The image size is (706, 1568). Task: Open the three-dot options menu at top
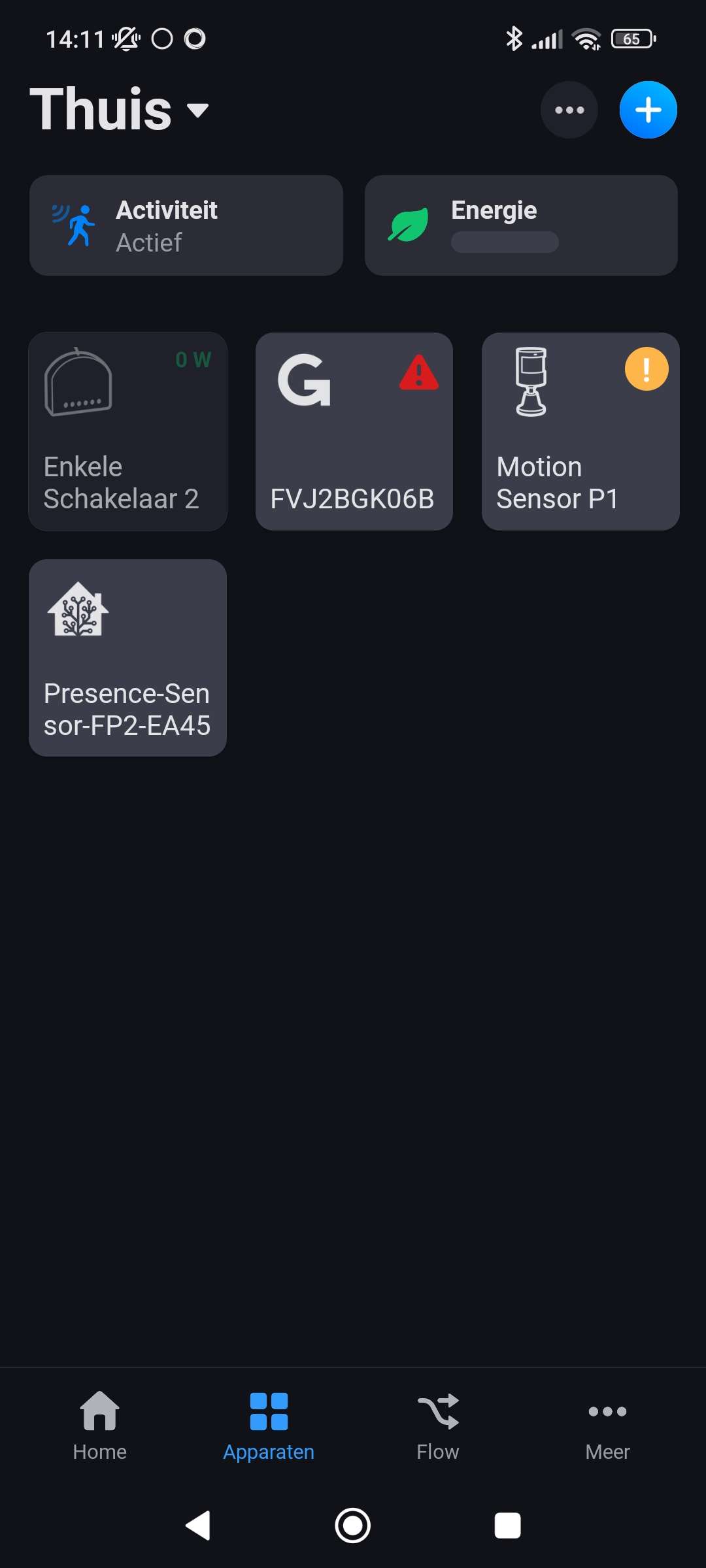(x=569, y=110)
